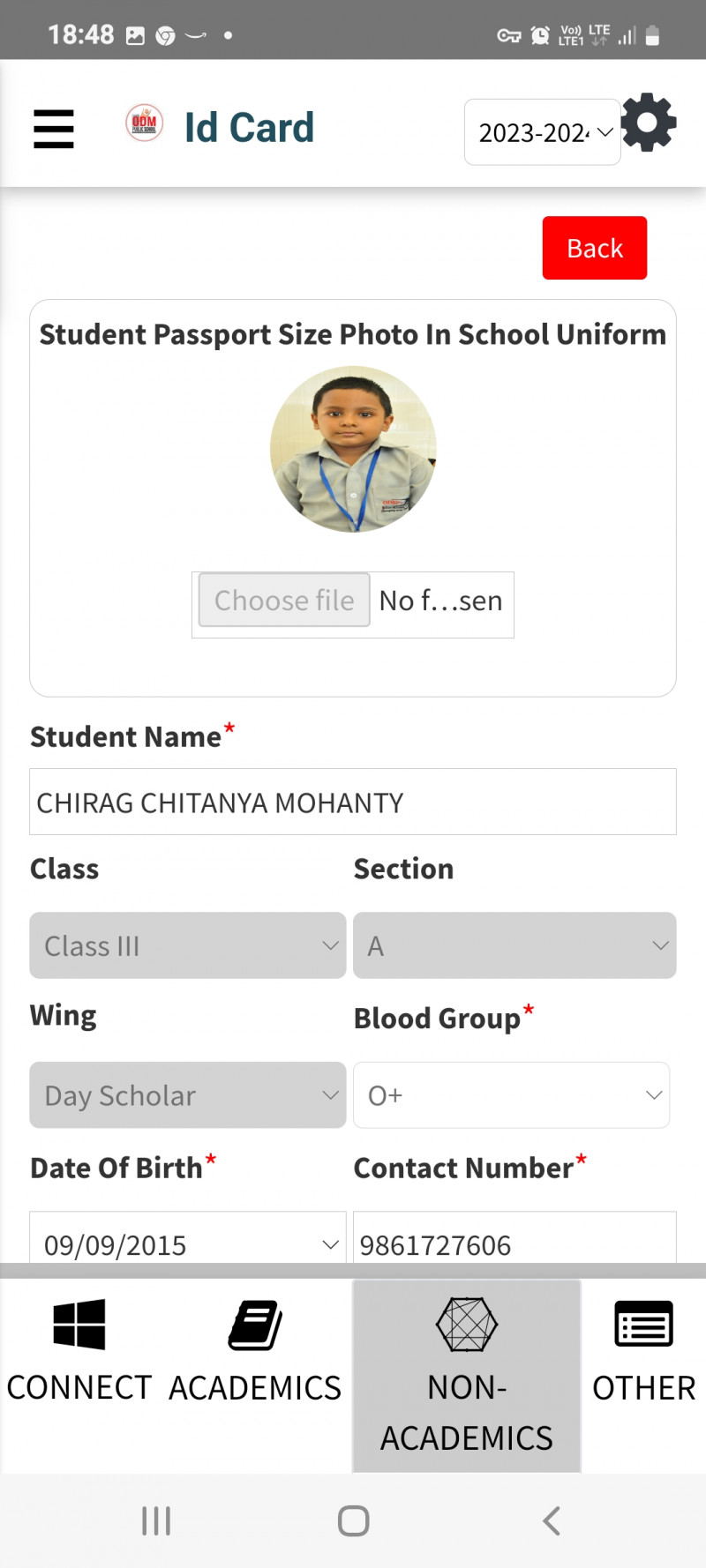Open the Class III dropdown
706x1568 pixels.
pos(188,945)
